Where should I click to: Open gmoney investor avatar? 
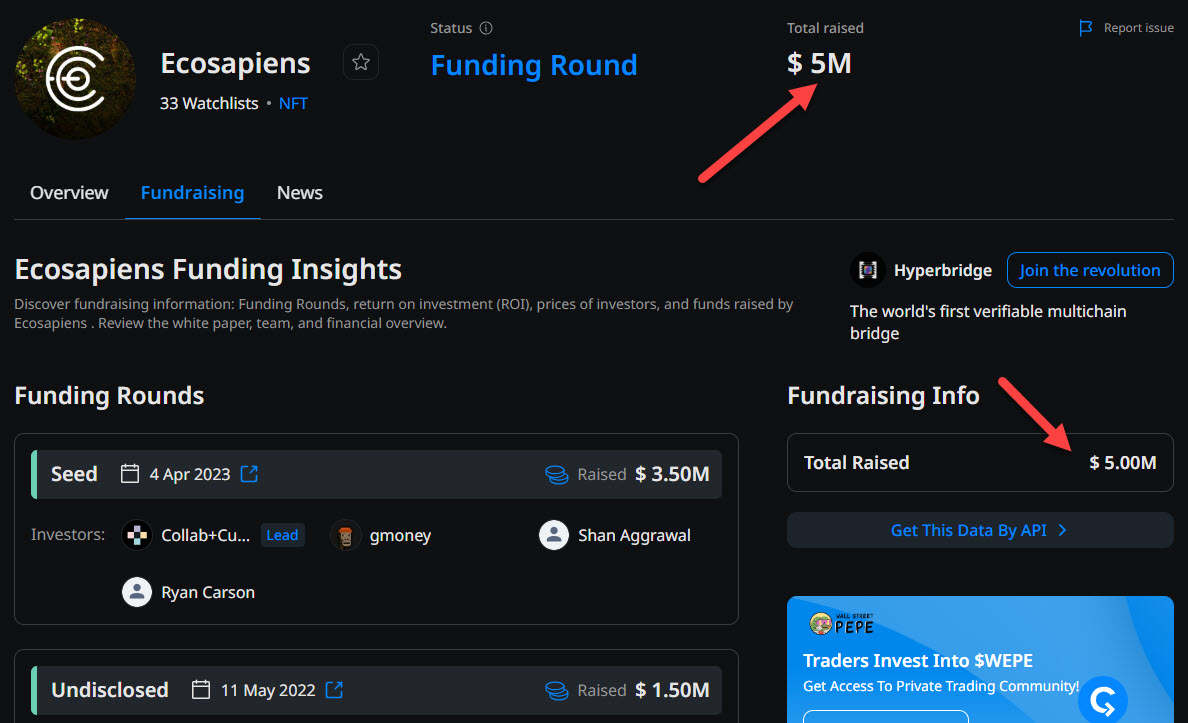click(345, 535)
